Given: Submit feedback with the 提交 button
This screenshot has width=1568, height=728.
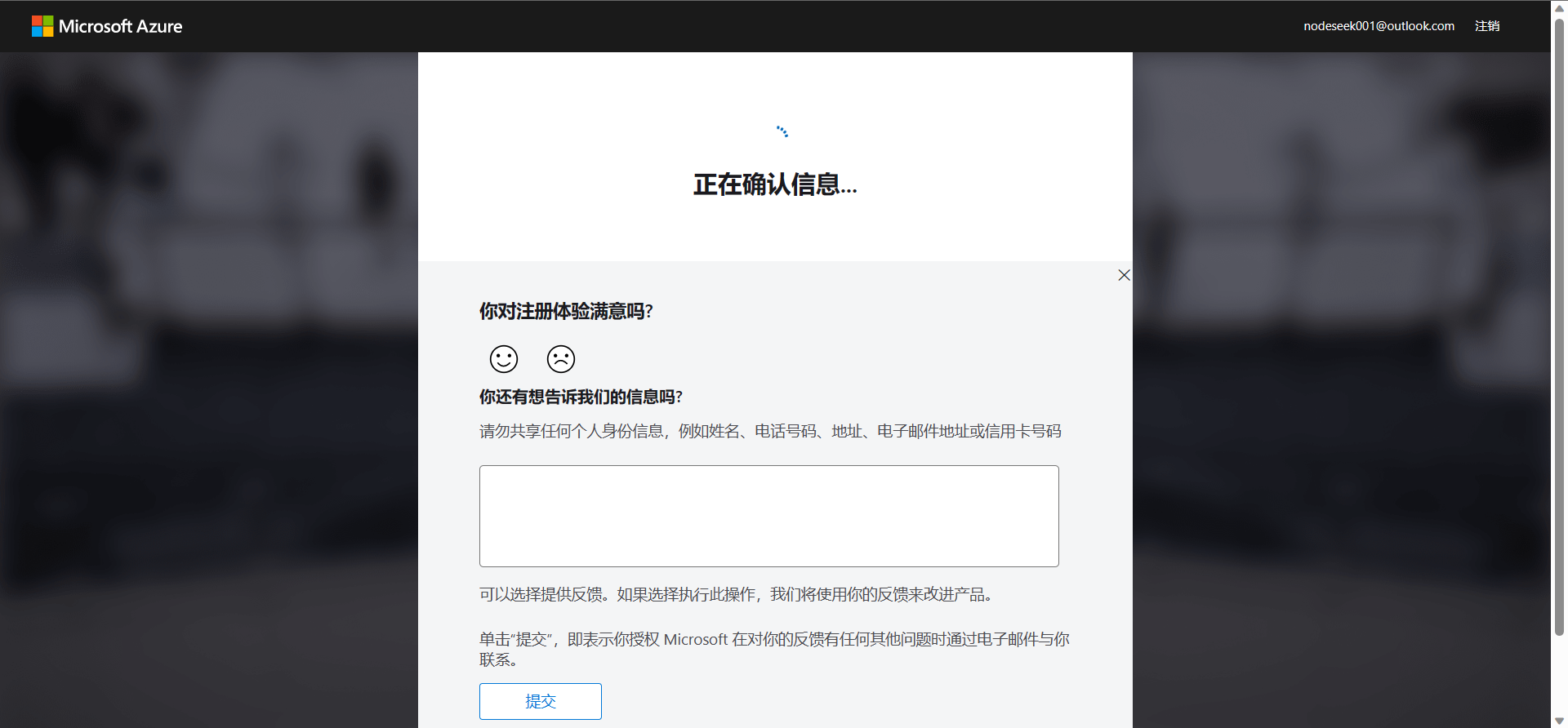Looking at the screenshot, I should (540, 701).
